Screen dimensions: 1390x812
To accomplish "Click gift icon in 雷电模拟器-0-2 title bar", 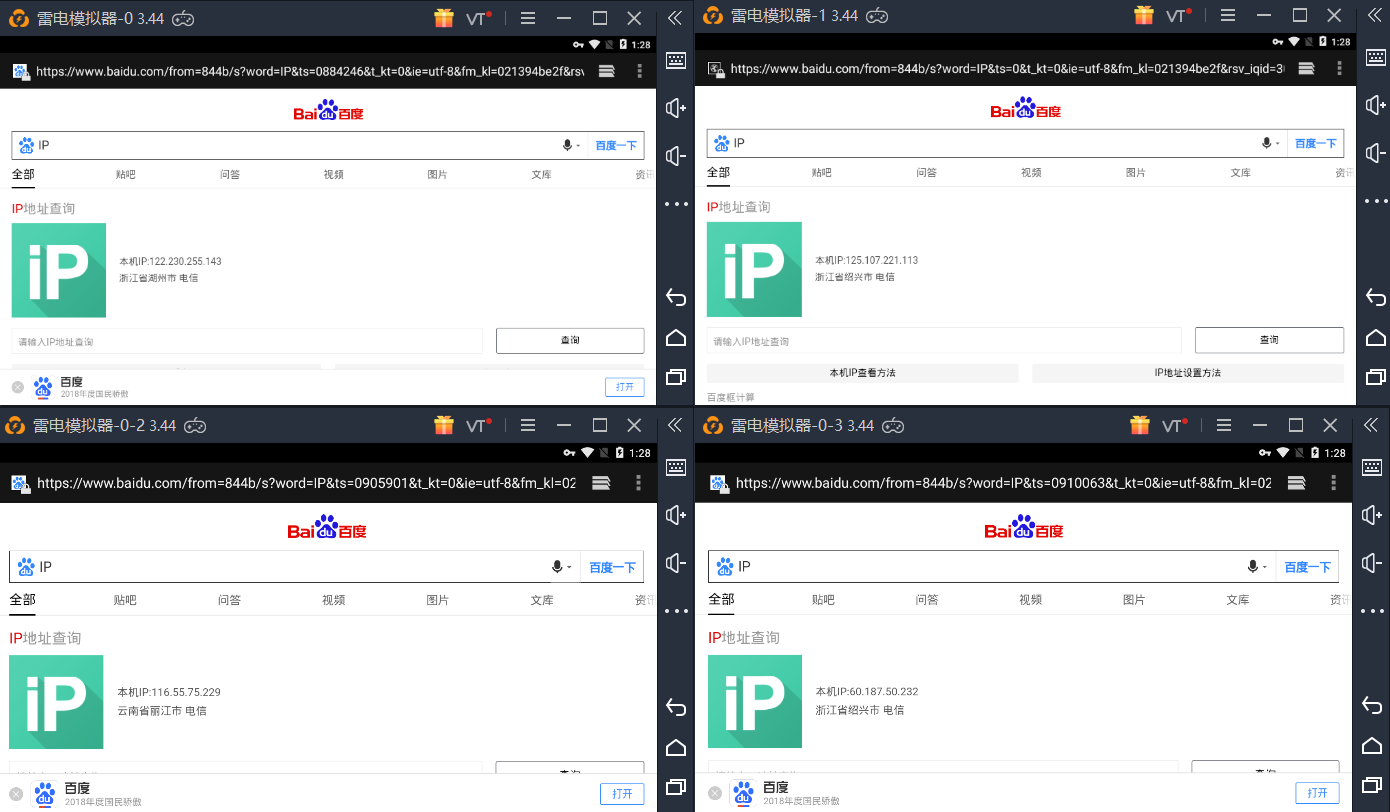I will (444, 425).
